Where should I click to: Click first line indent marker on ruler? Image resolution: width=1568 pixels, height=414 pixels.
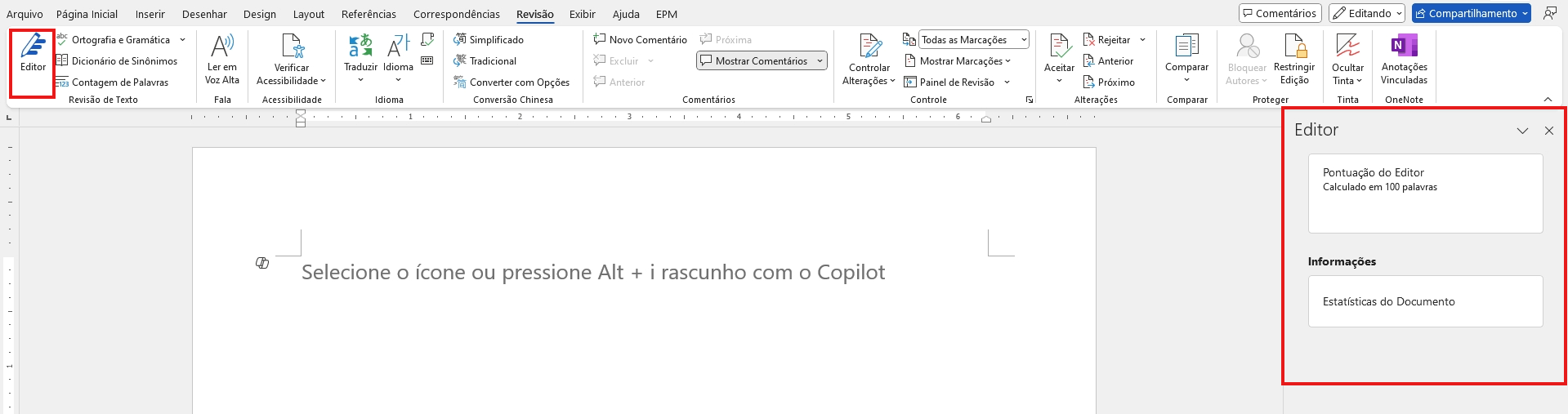tap(301, 113)
